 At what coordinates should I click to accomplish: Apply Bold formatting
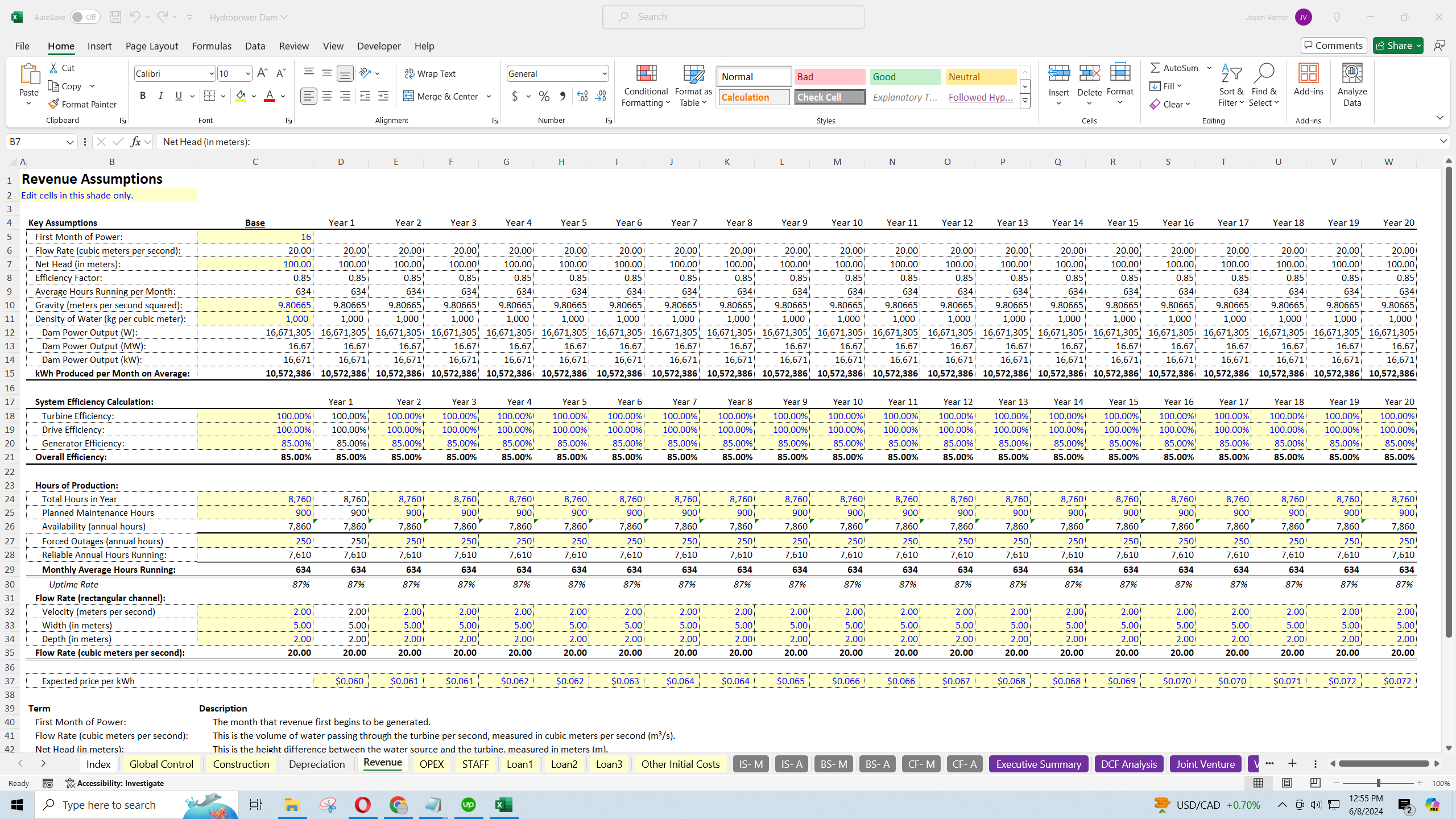(x=143, y=96)
